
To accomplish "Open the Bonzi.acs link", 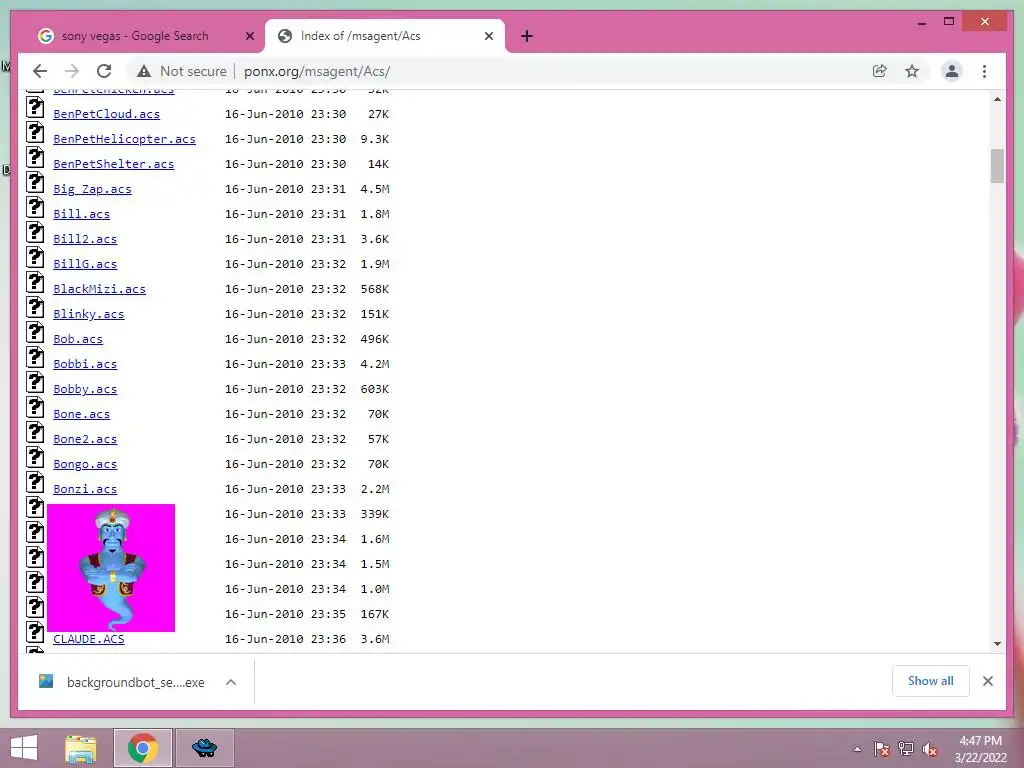I will pyautogui.click(x=85, y=489).
